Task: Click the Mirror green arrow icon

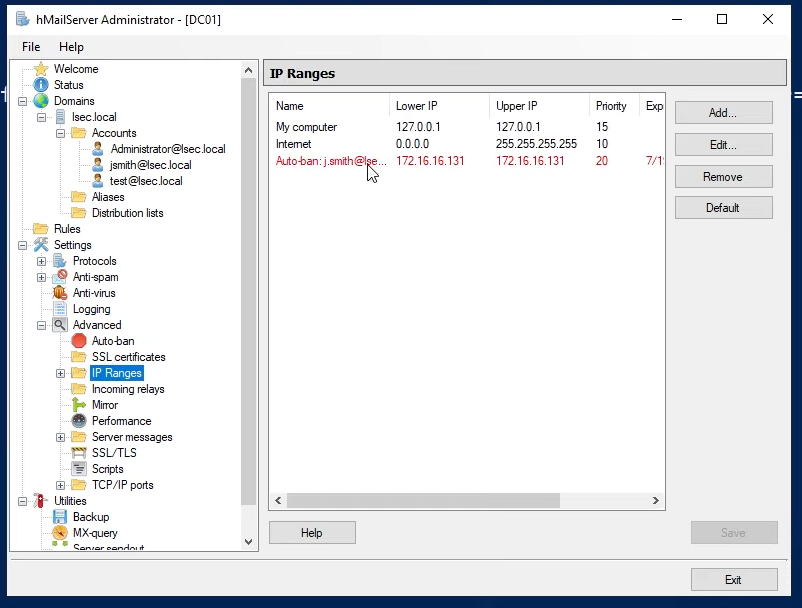Action: 79,405
